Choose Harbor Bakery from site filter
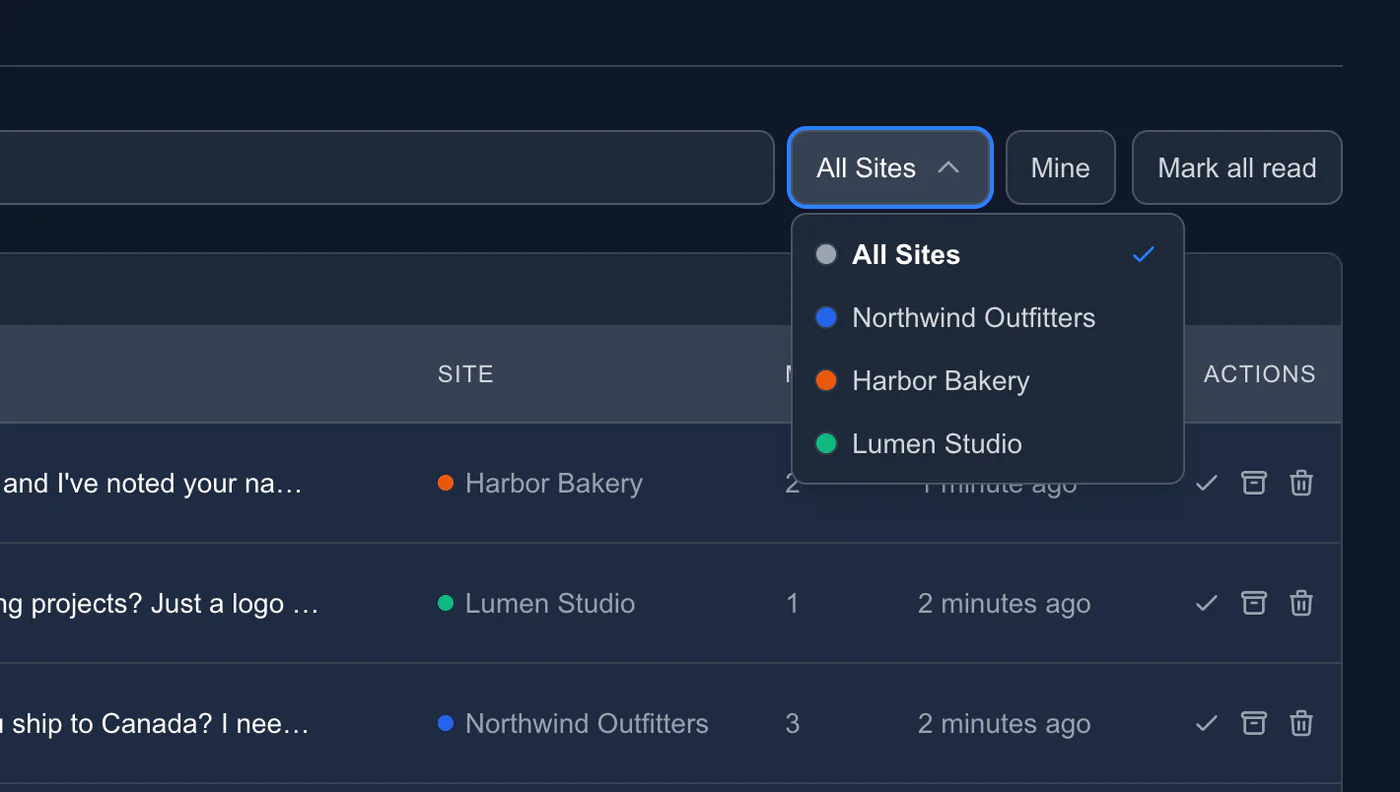This screenshot has width=1400, height=792. (987, 381)
